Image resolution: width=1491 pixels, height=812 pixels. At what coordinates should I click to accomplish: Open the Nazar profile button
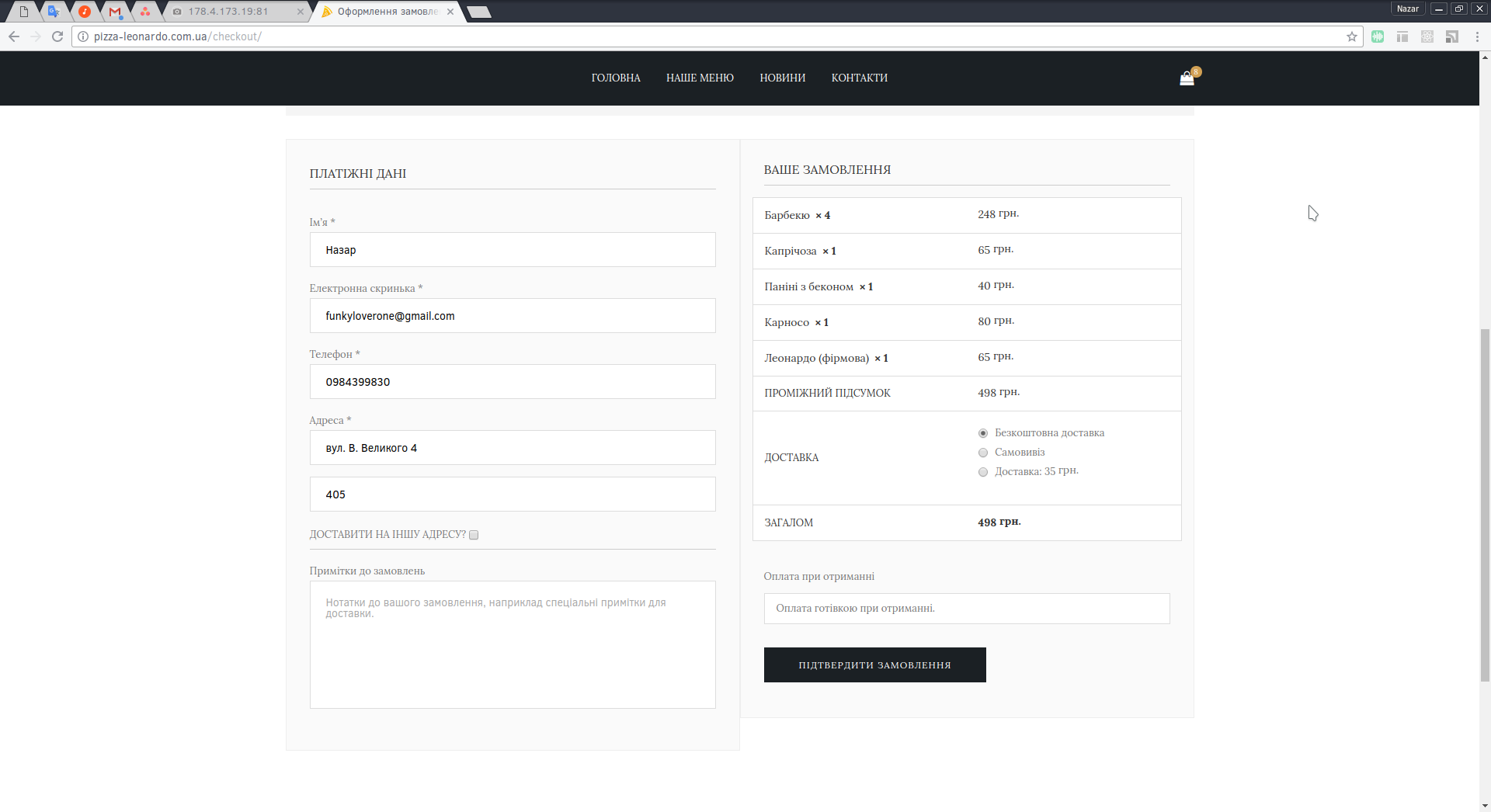point(1407,9)
